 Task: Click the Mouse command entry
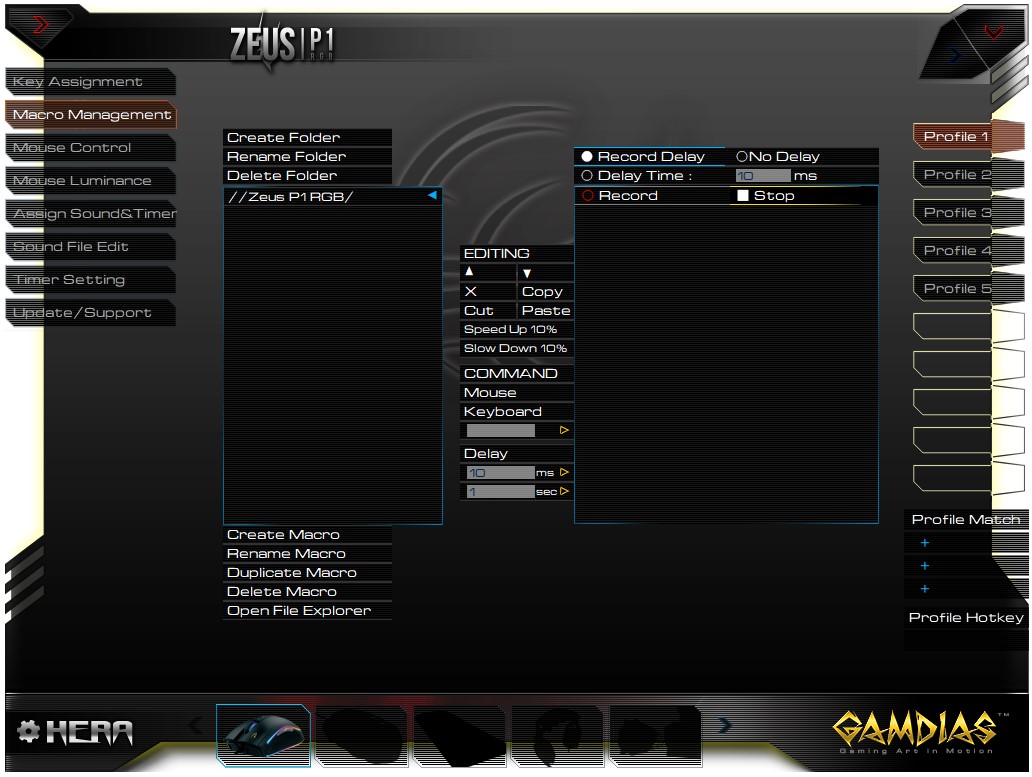click(517, 393)
